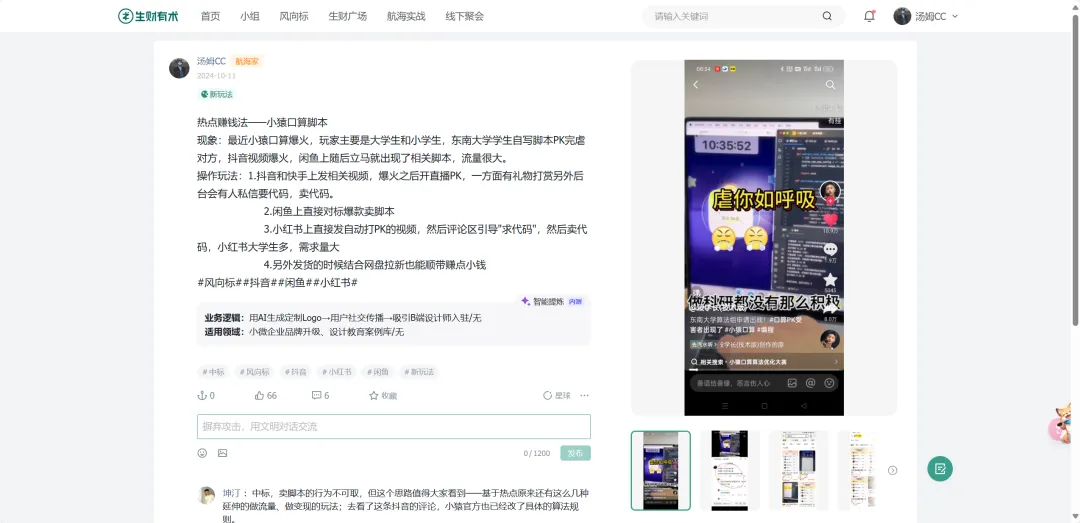Click the 星球 icon button
The width and height of the screenshot is (1080, 523).
(x=557, y=396)
